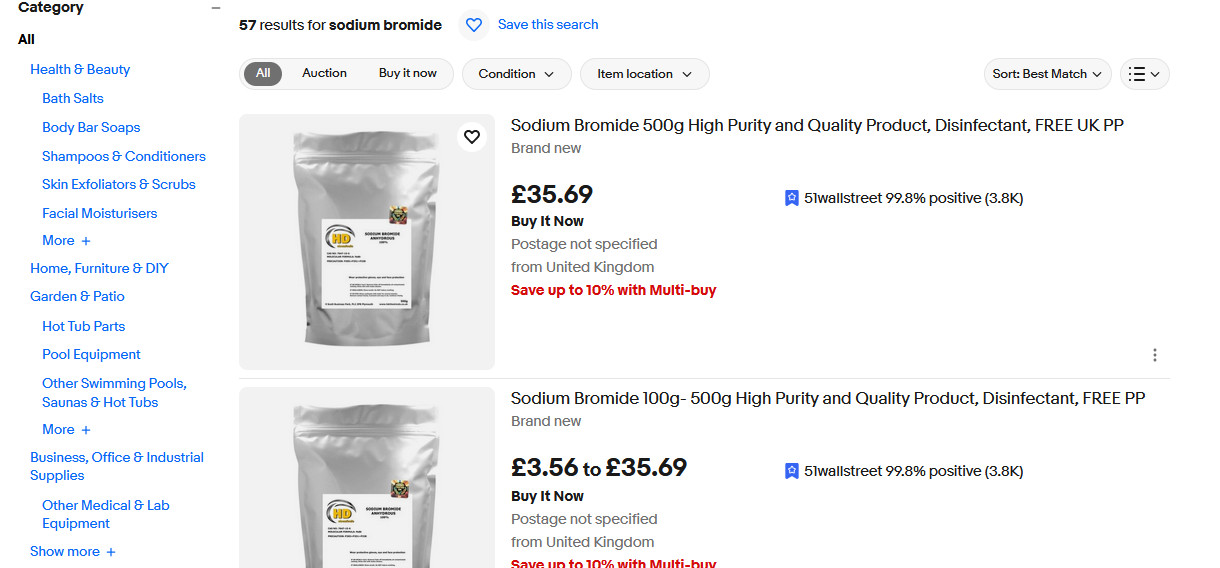This screenshot has width=1220, height=568.
Task: Add first Sodium Bromide listing to watchlist
Action: click(x=472, y=137)
